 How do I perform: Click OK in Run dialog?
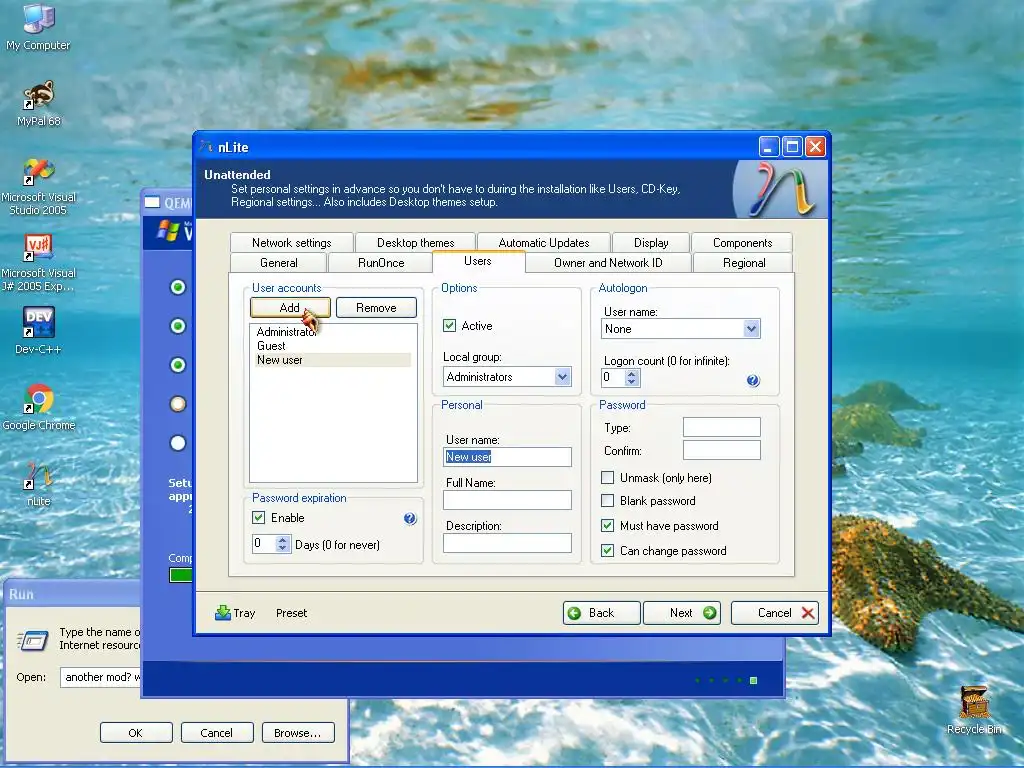pyautogui.click(x=136, y=733)
